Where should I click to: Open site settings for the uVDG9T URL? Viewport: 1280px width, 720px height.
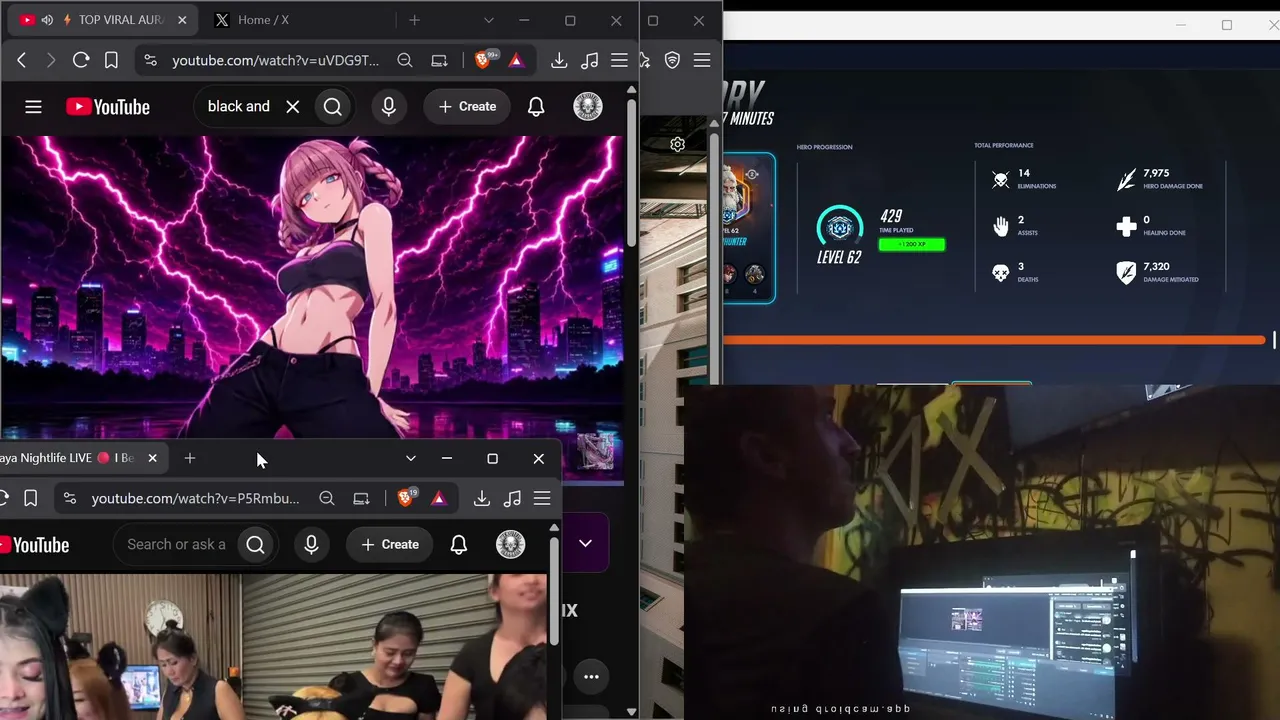tap(150, 61)
